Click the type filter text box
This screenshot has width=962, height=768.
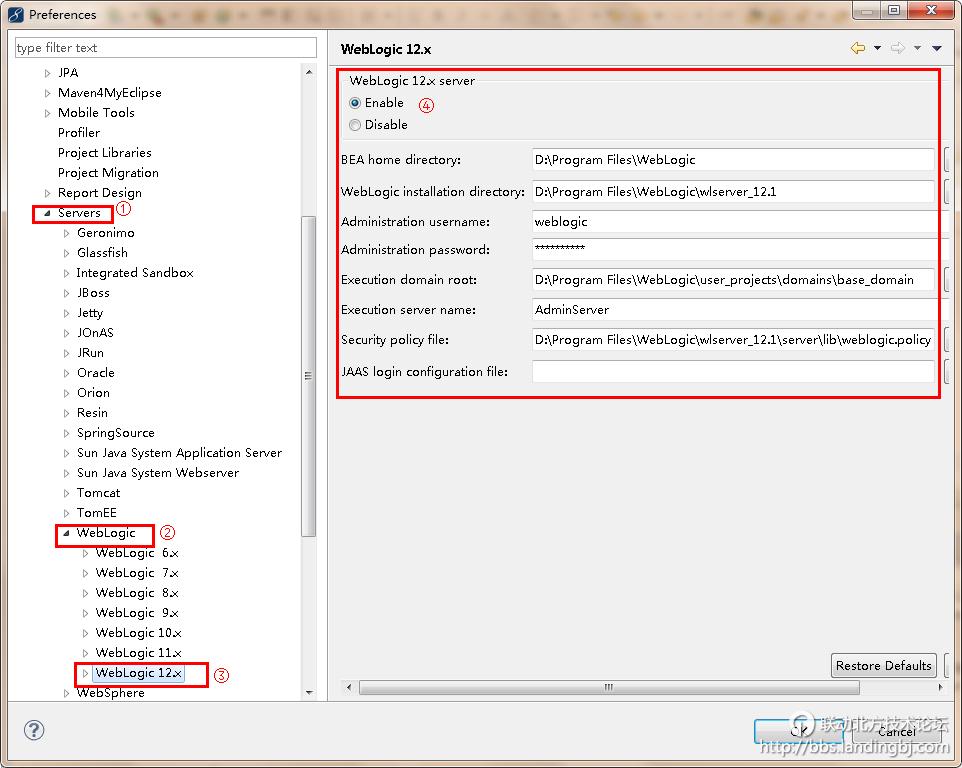point(165,48)
